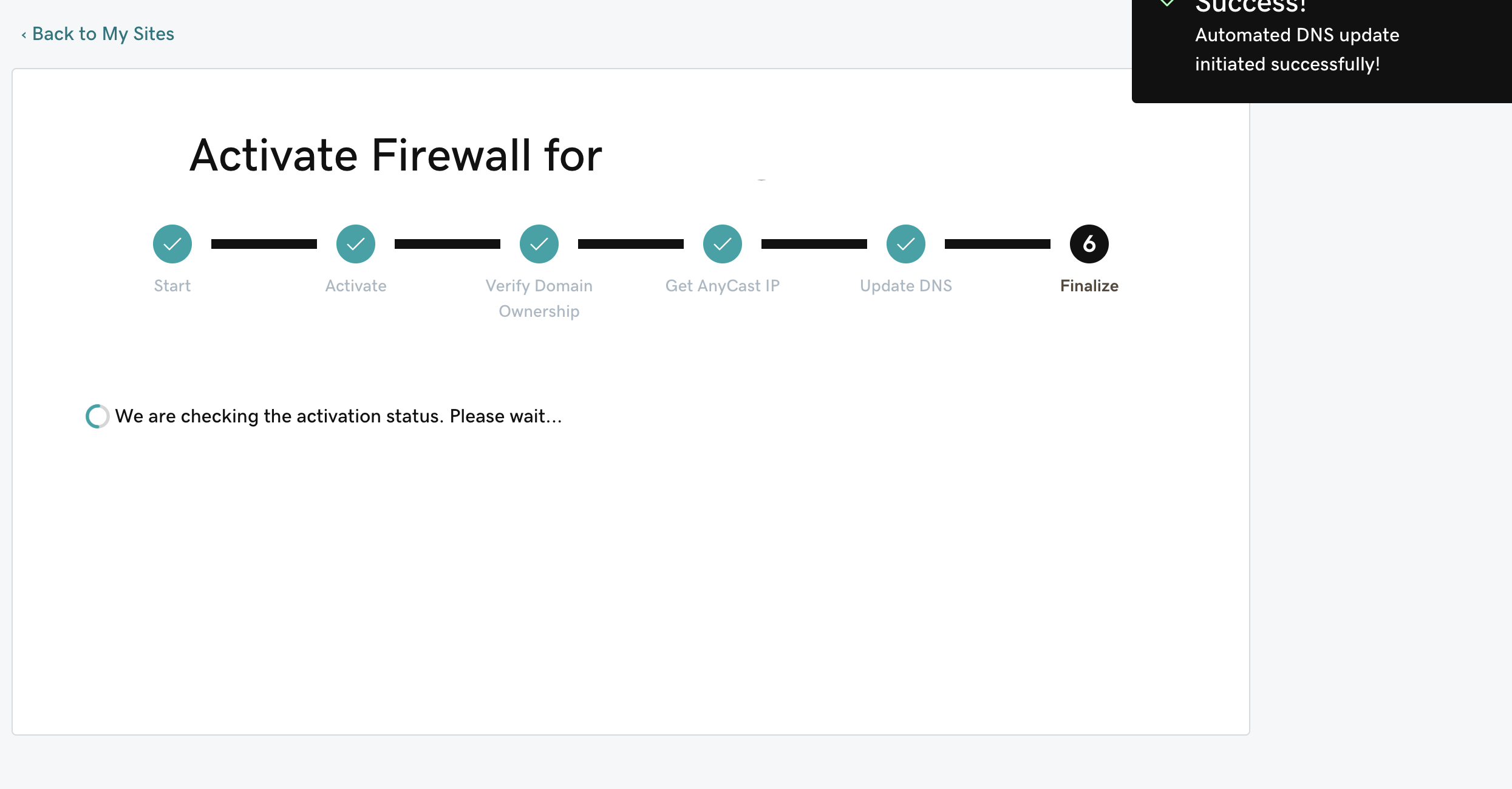Click the Verify Domain Ownership step label
Viewport: 1512px width, 789px height.
(539, 298)
